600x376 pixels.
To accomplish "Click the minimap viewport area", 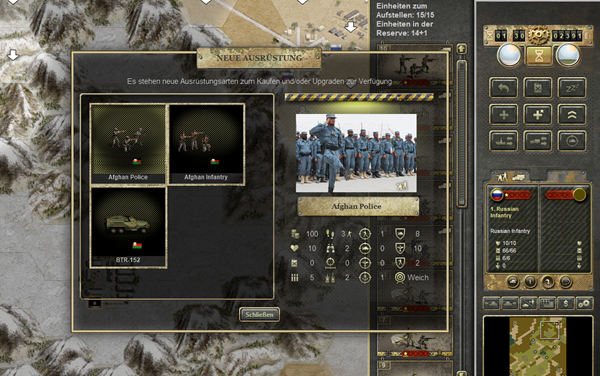I will (549, 330).
